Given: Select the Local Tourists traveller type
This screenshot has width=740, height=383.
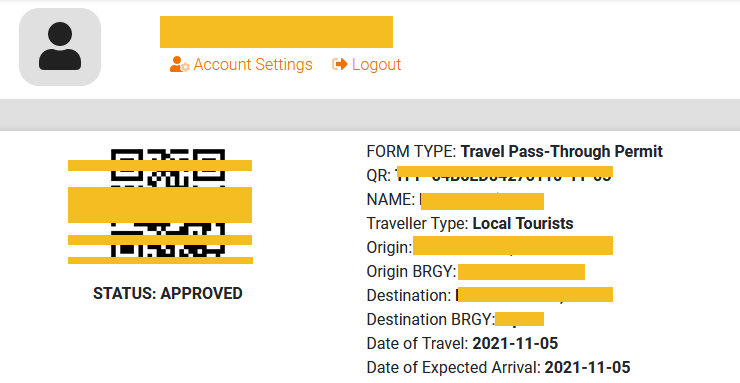Looking at the screenshot, I should [523, 224].
